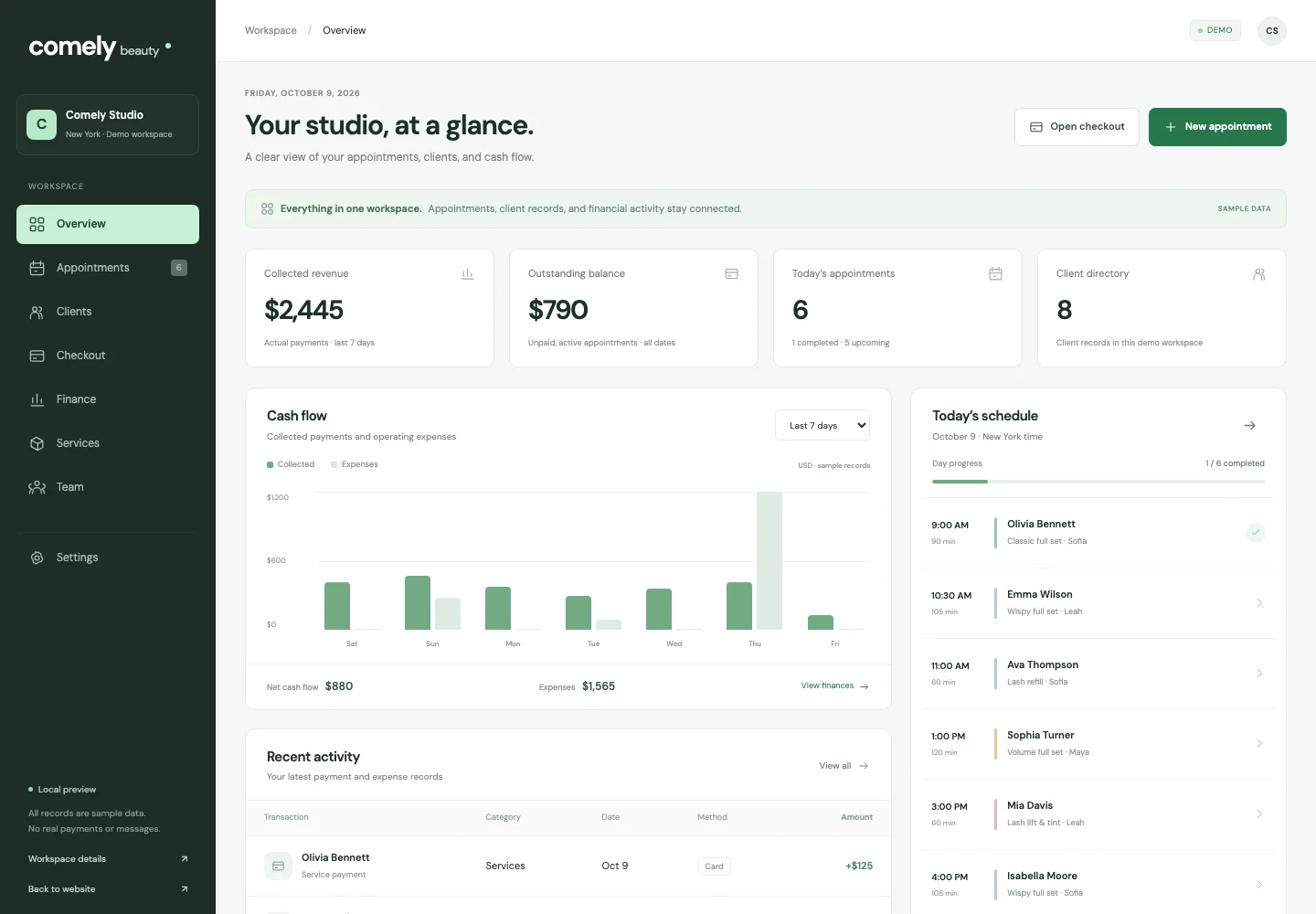The width and height of the screenshot is (1316, 914).
Task: Click the Workspace details external arrow
Action: click(185, 859)
